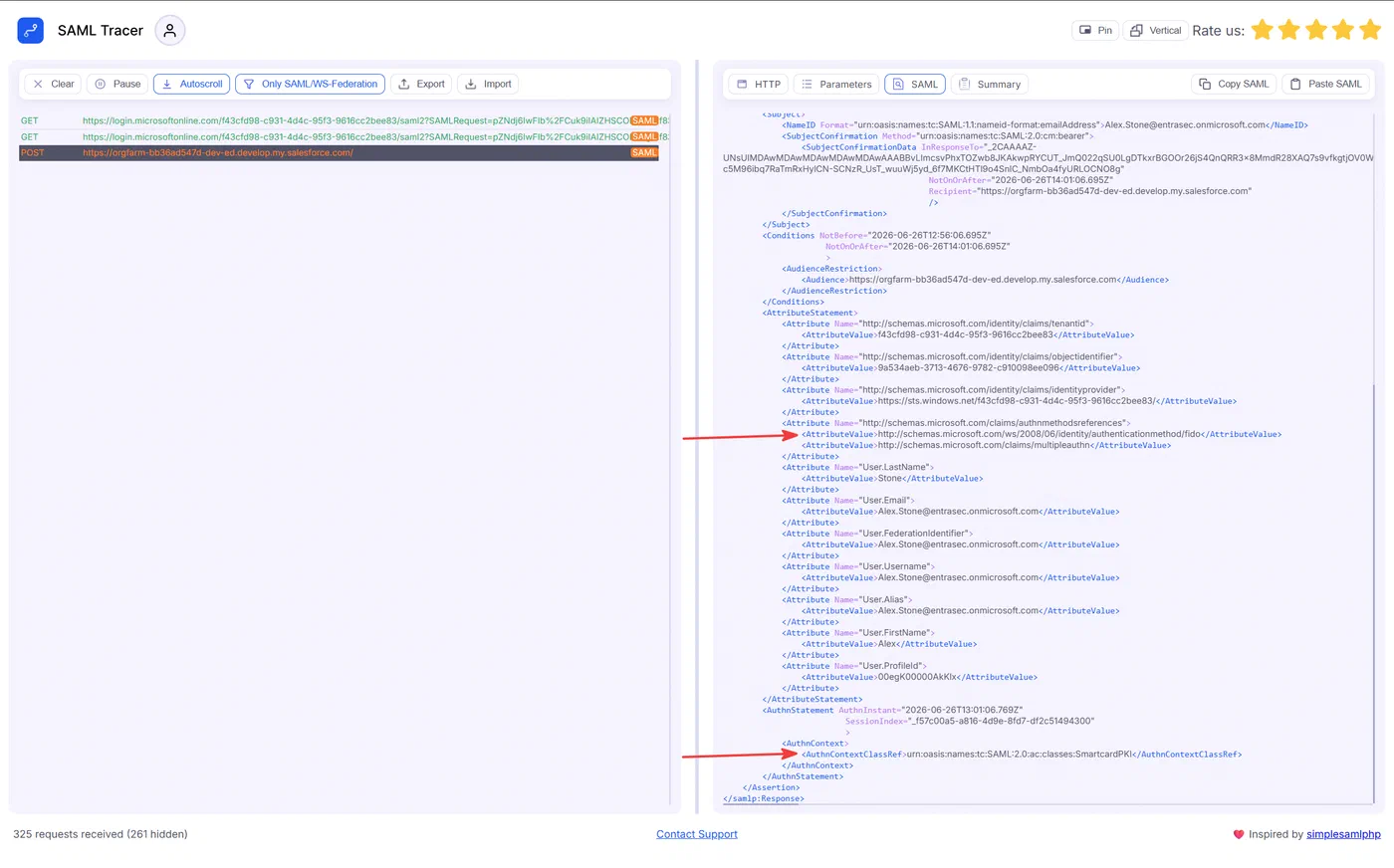The height and width of the screenshot is (868, 1394).
Task: Open the user profile icon
Action: tap(170, 30)
